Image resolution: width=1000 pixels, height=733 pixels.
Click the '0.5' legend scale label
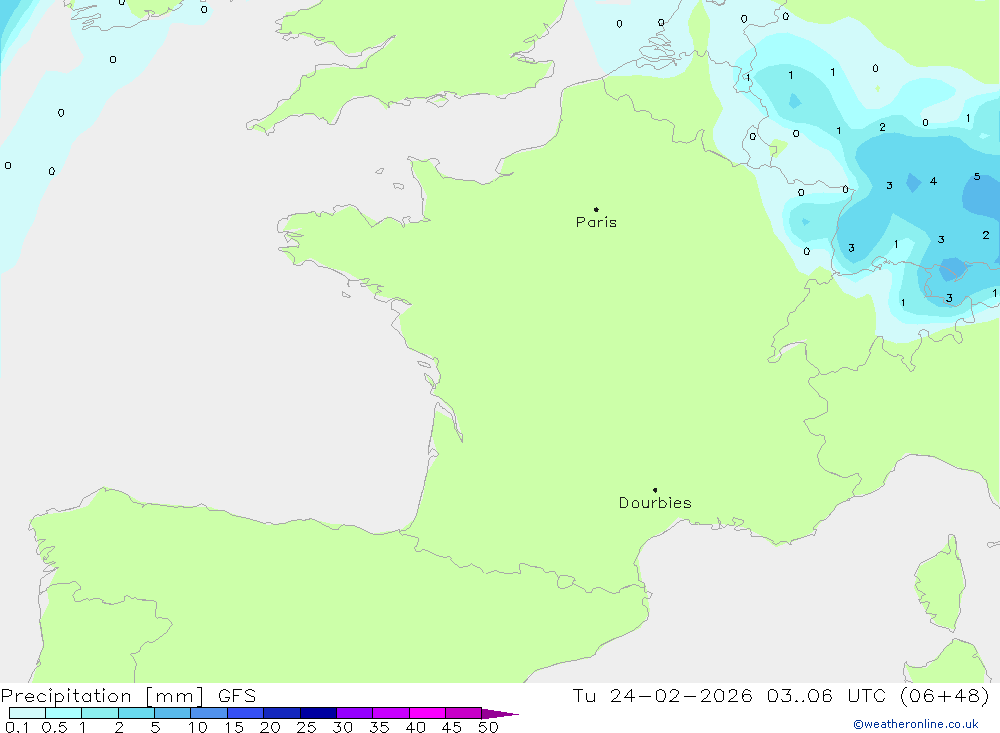[x=54, y=727]
